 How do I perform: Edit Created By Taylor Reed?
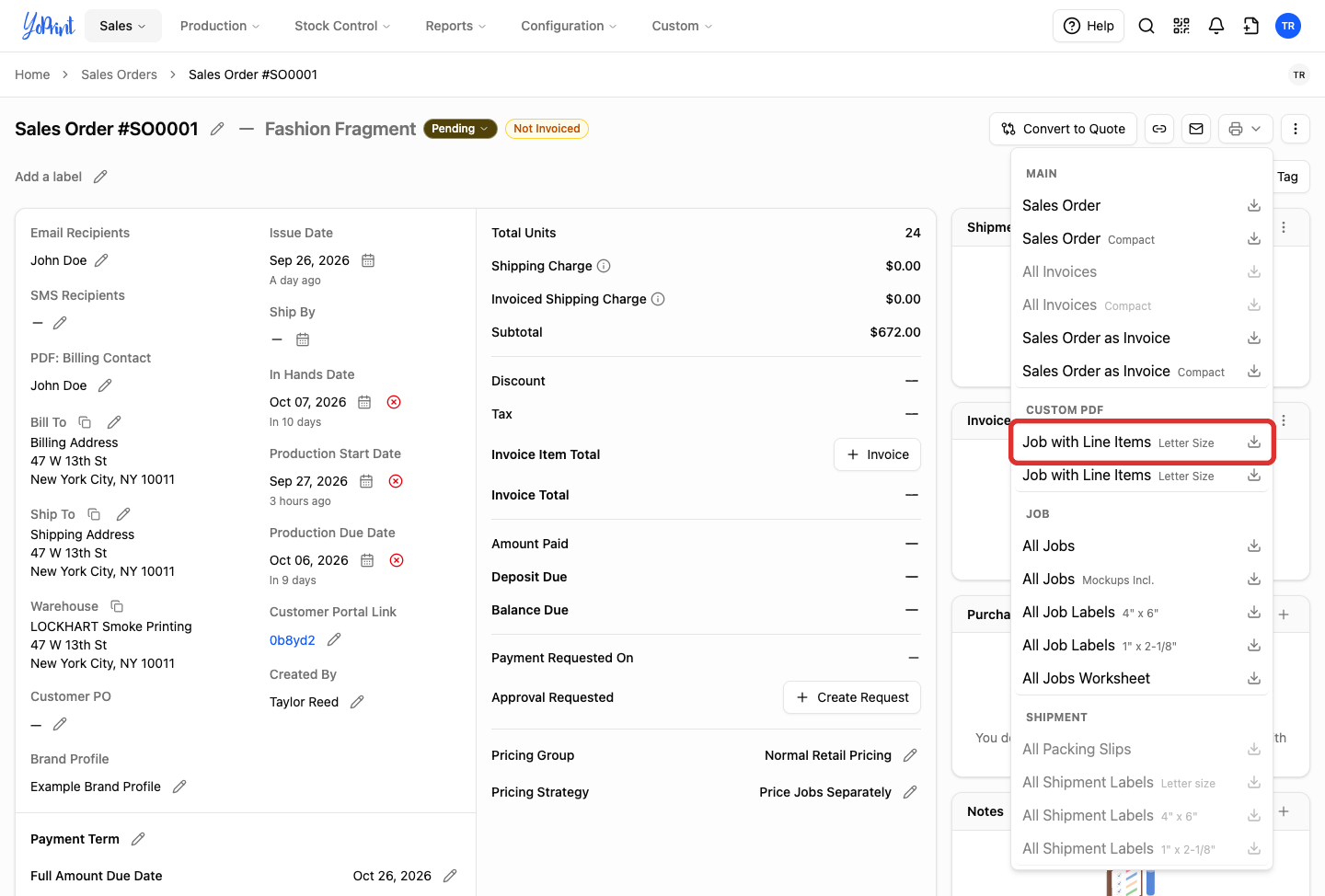click(x=357, y=702)
